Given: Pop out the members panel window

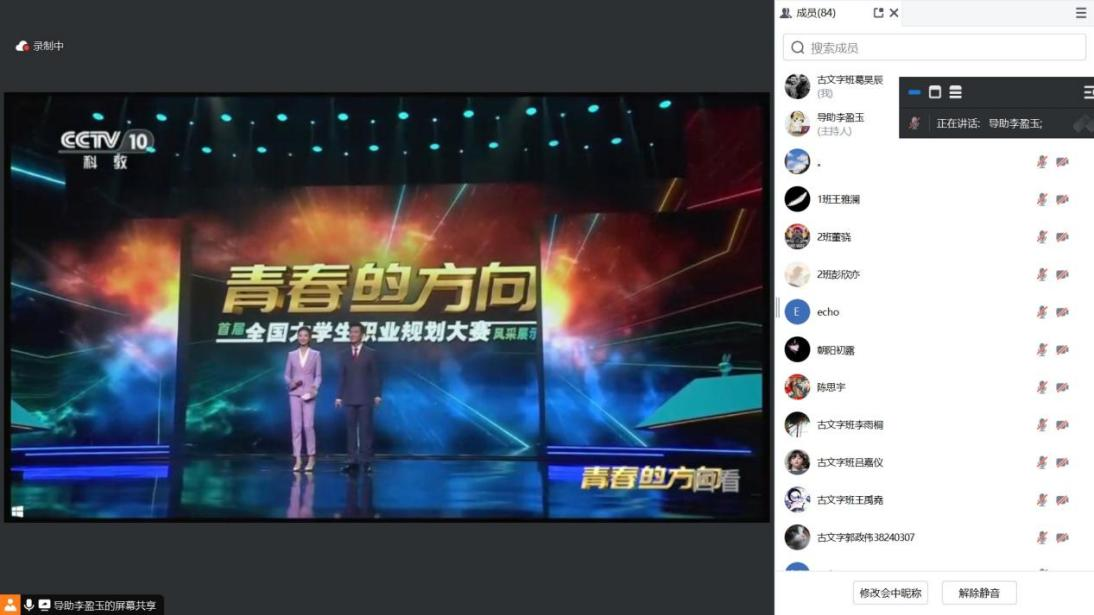Looking at the screenshot, I should click(x=878, y=13).
